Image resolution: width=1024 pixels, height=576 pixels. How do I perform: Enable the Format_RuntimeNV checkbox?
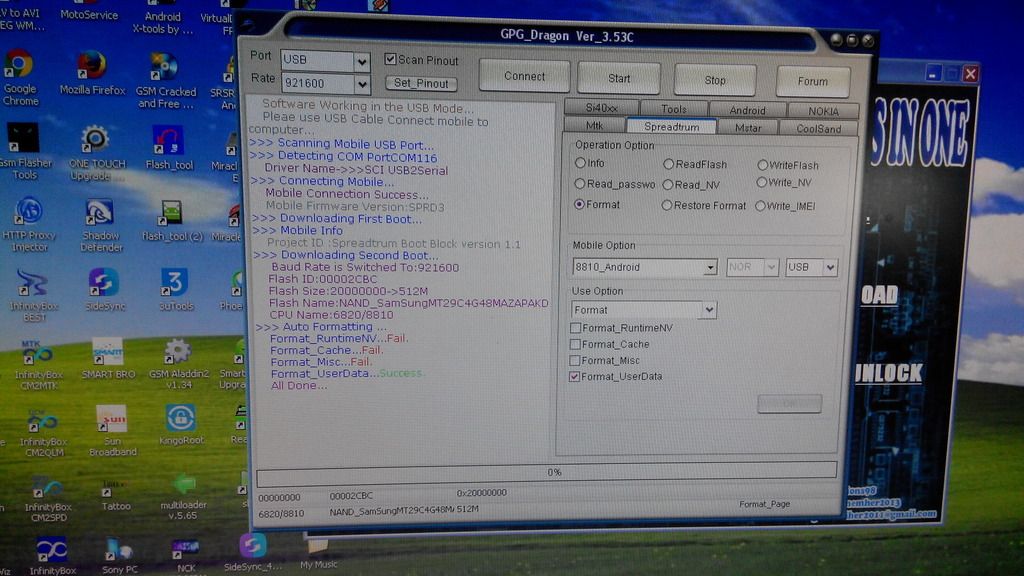pyautogui.click(x=575, y=328)
